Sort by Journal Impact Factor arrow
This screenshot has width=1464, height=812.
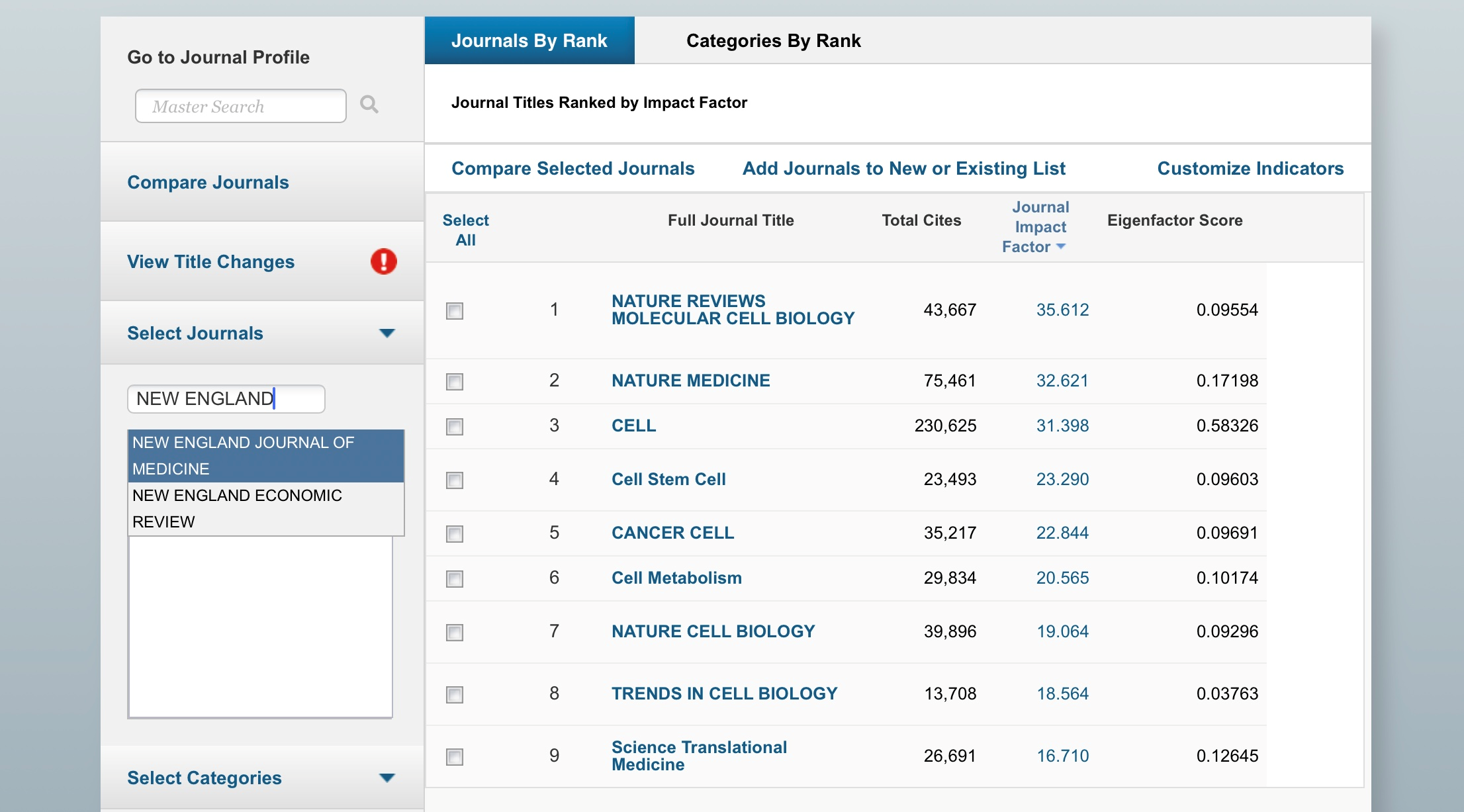1061,247
